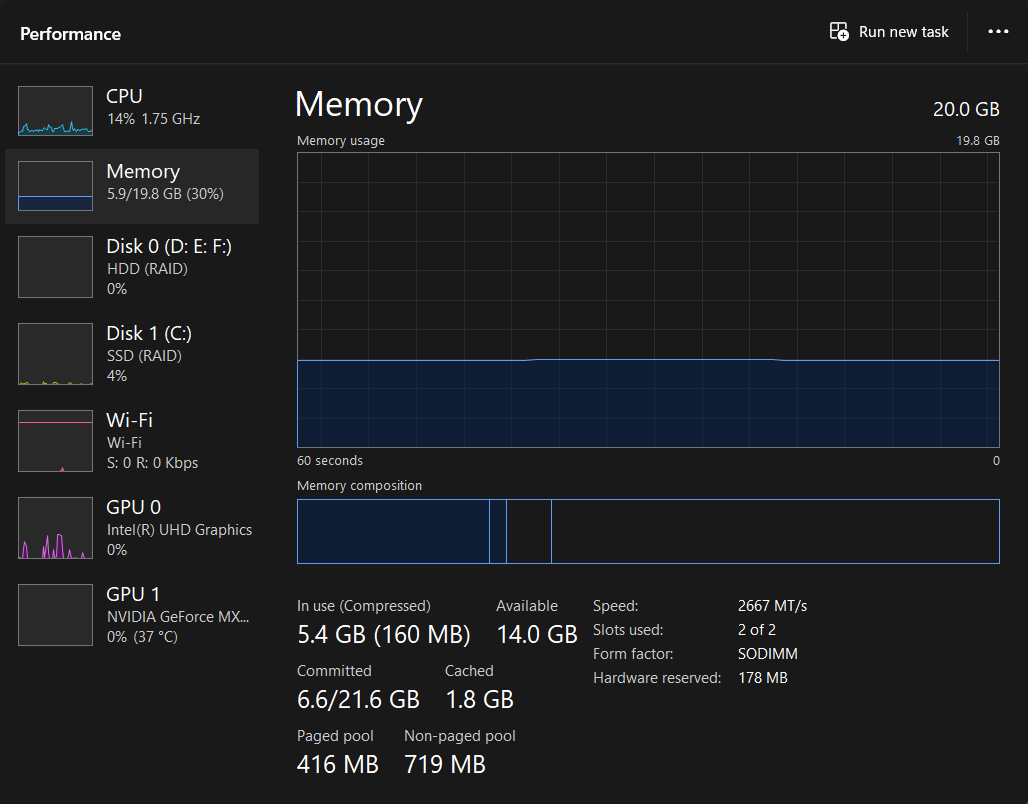This screenshot has height=804, width=1028.
Task: Click the Disk 0 graph thumbnail
Action: (x=55, y=267)
